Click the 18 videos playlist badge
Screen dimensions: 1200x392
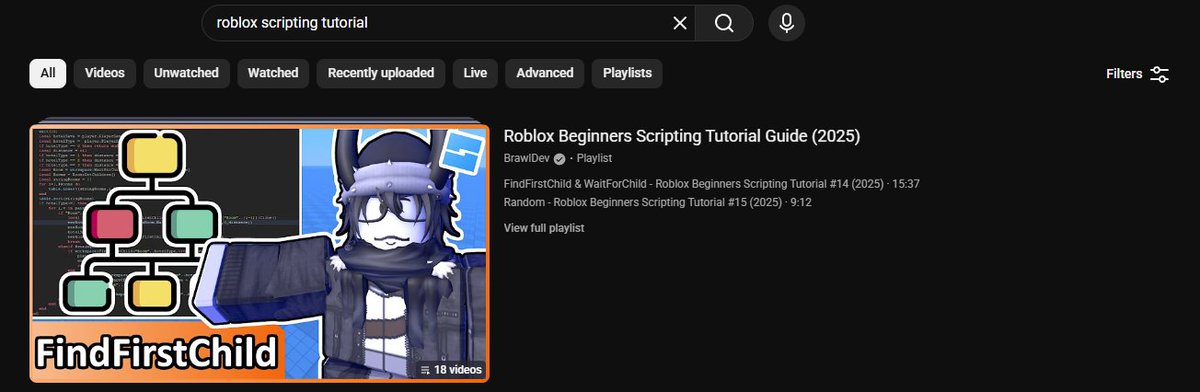click(451, 370)
